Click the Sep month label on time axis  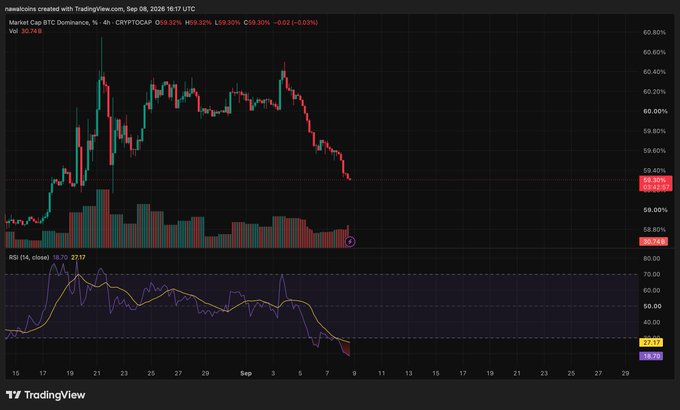[246, 374]
